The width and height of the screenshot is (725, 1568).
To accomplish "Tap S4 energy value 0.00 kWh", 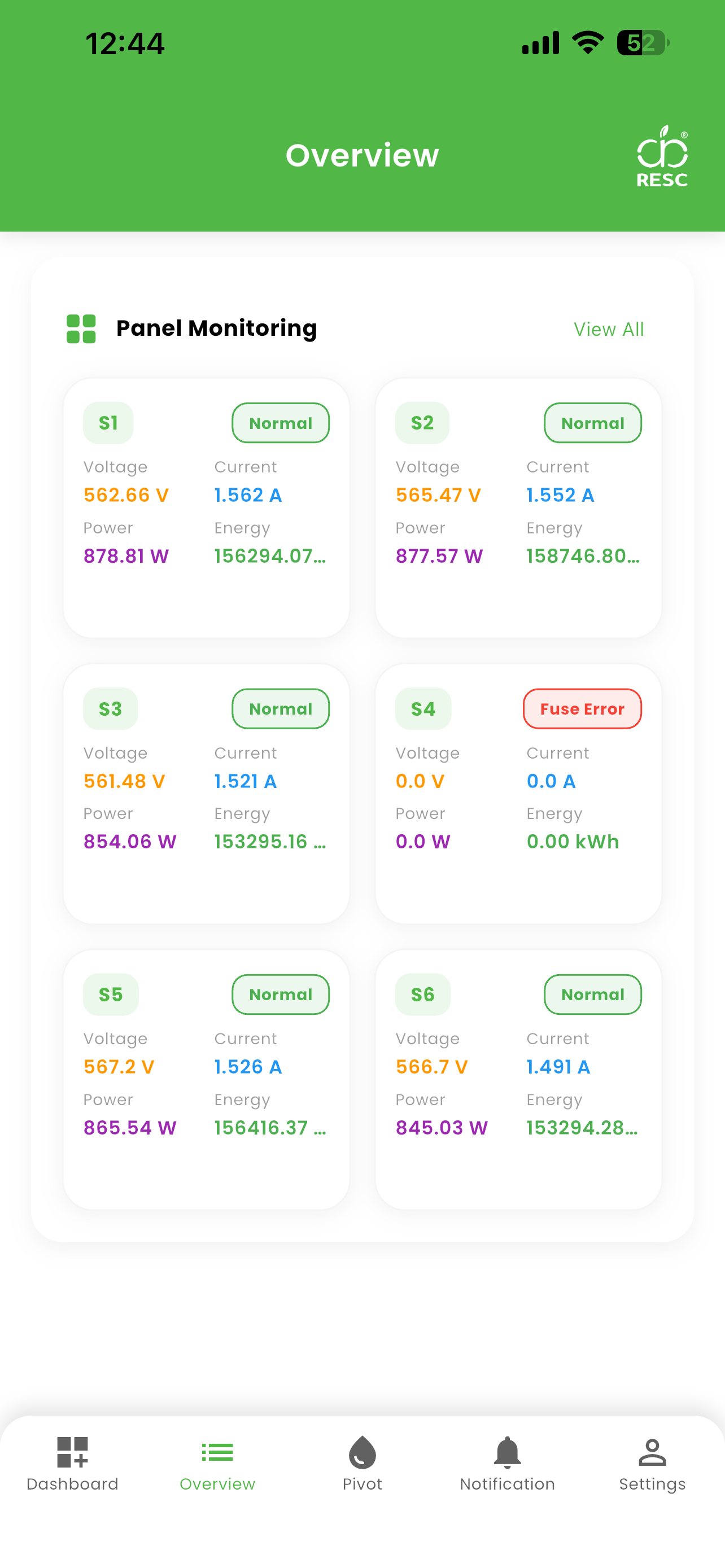I will 573,842.
